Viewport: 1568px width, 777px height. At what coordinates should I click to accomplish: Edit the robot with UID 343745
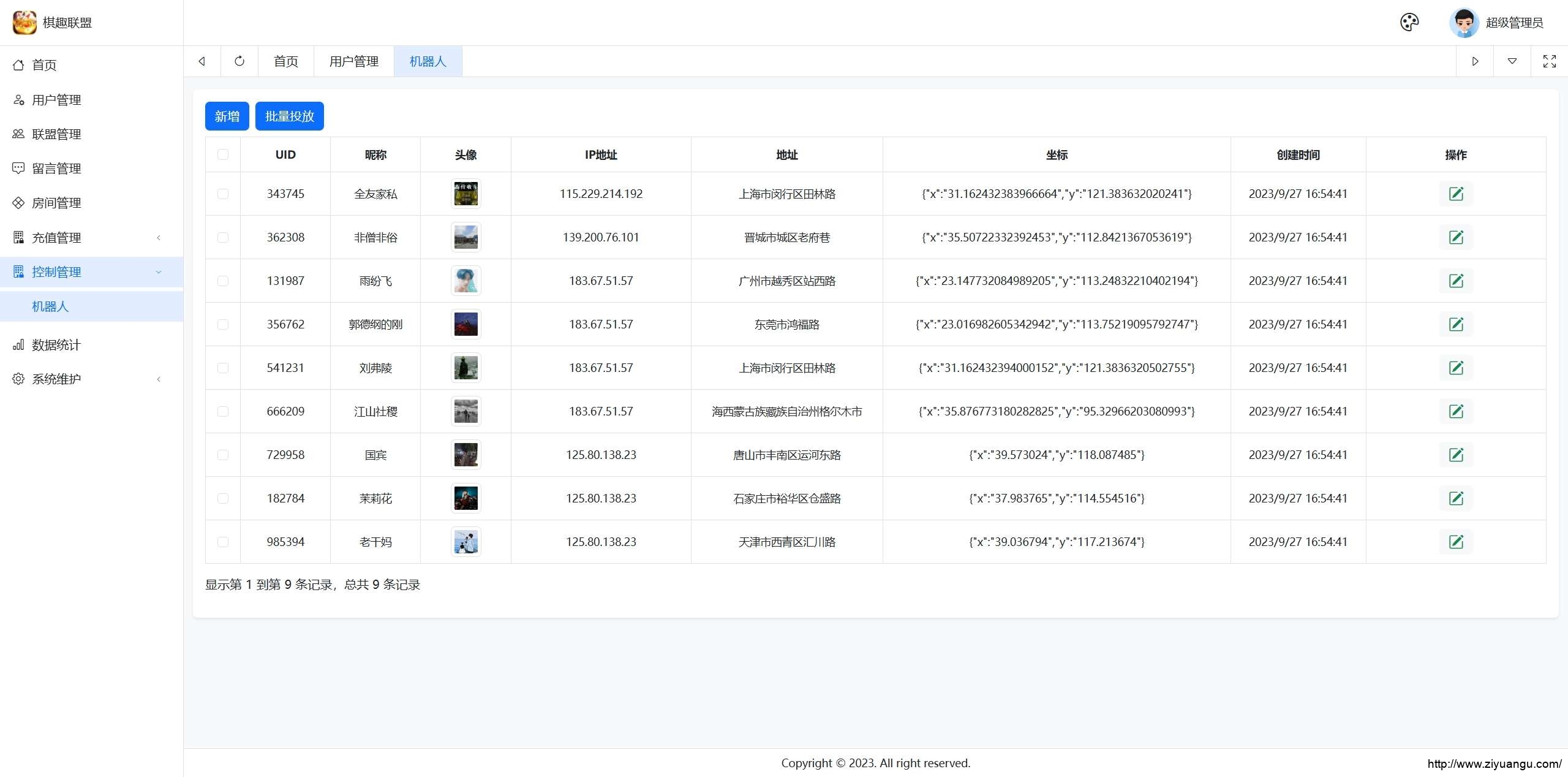coord(1455,194)
